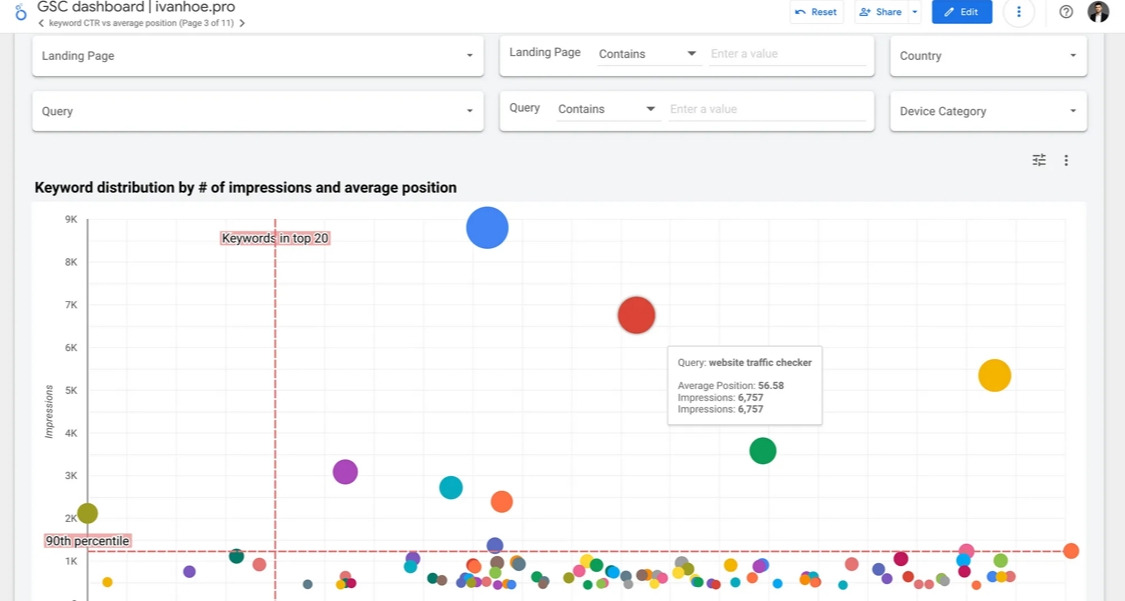
Task: Click the 'Impressions' y-axis label
Action: 50,412
